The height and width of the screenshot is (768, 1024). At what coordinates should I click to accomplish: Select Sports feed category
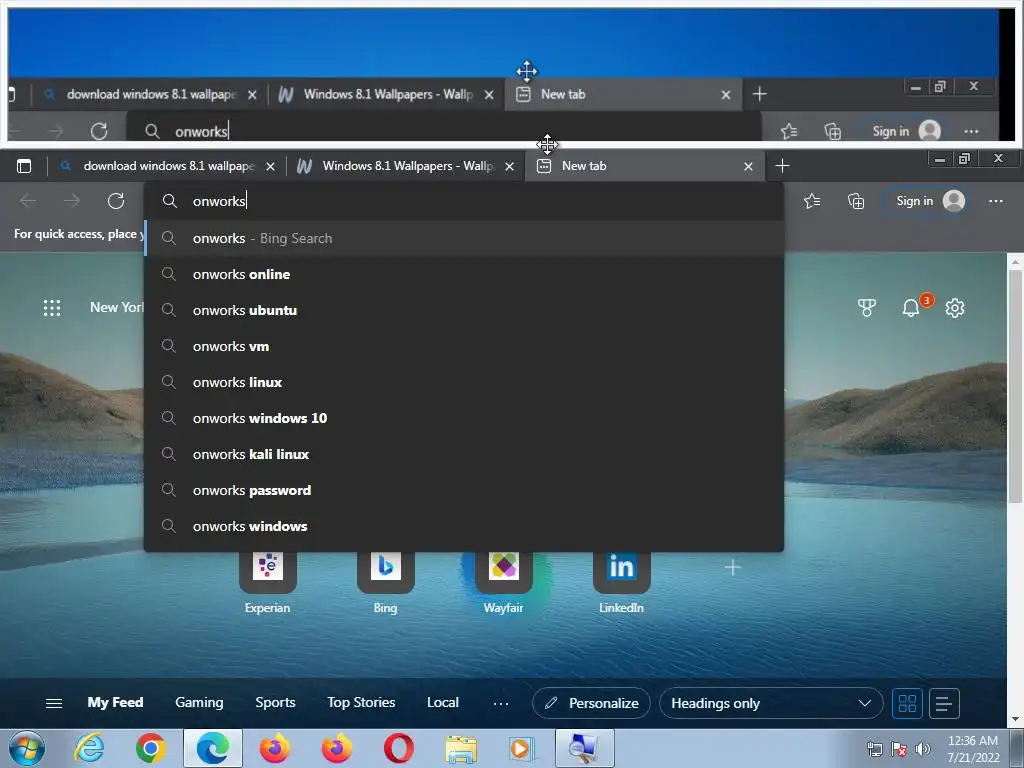click(276, 703)
